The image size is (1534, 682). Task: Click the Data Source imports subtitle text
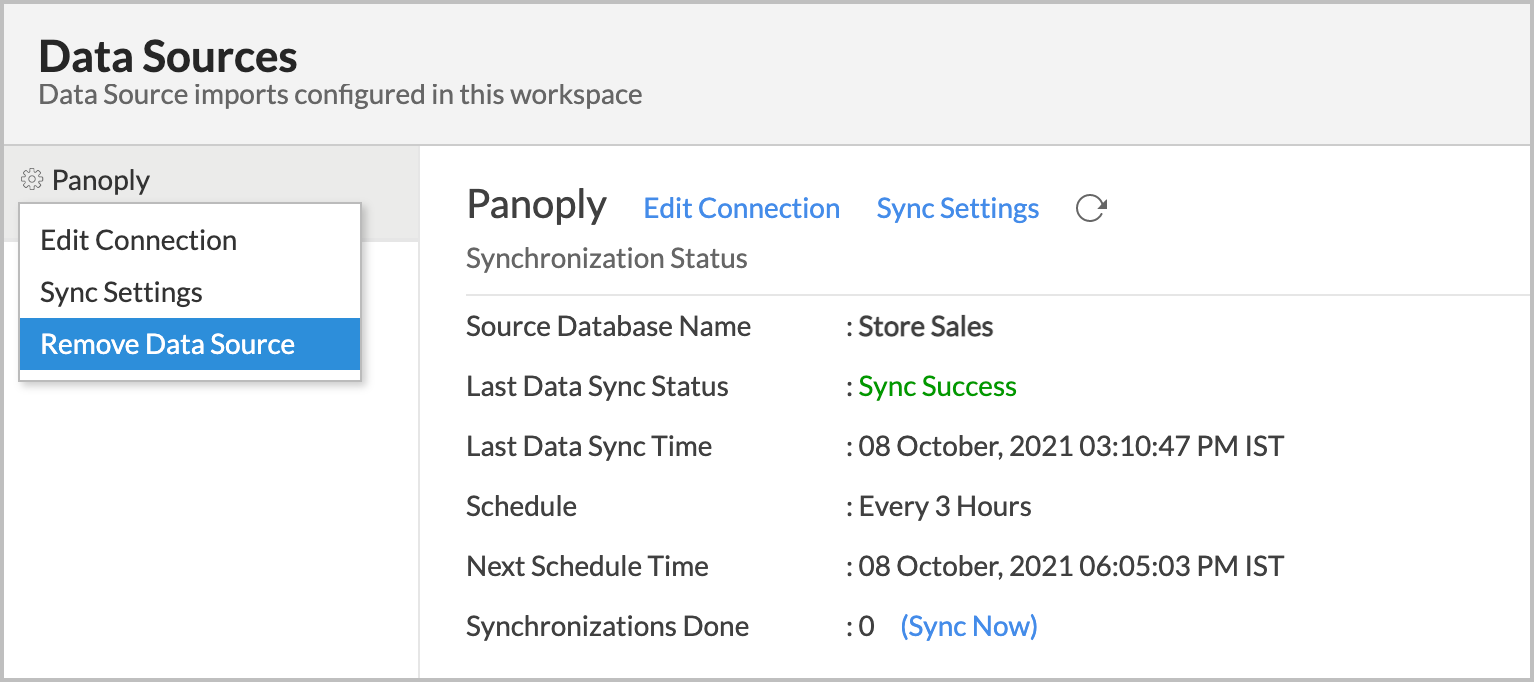340,95
